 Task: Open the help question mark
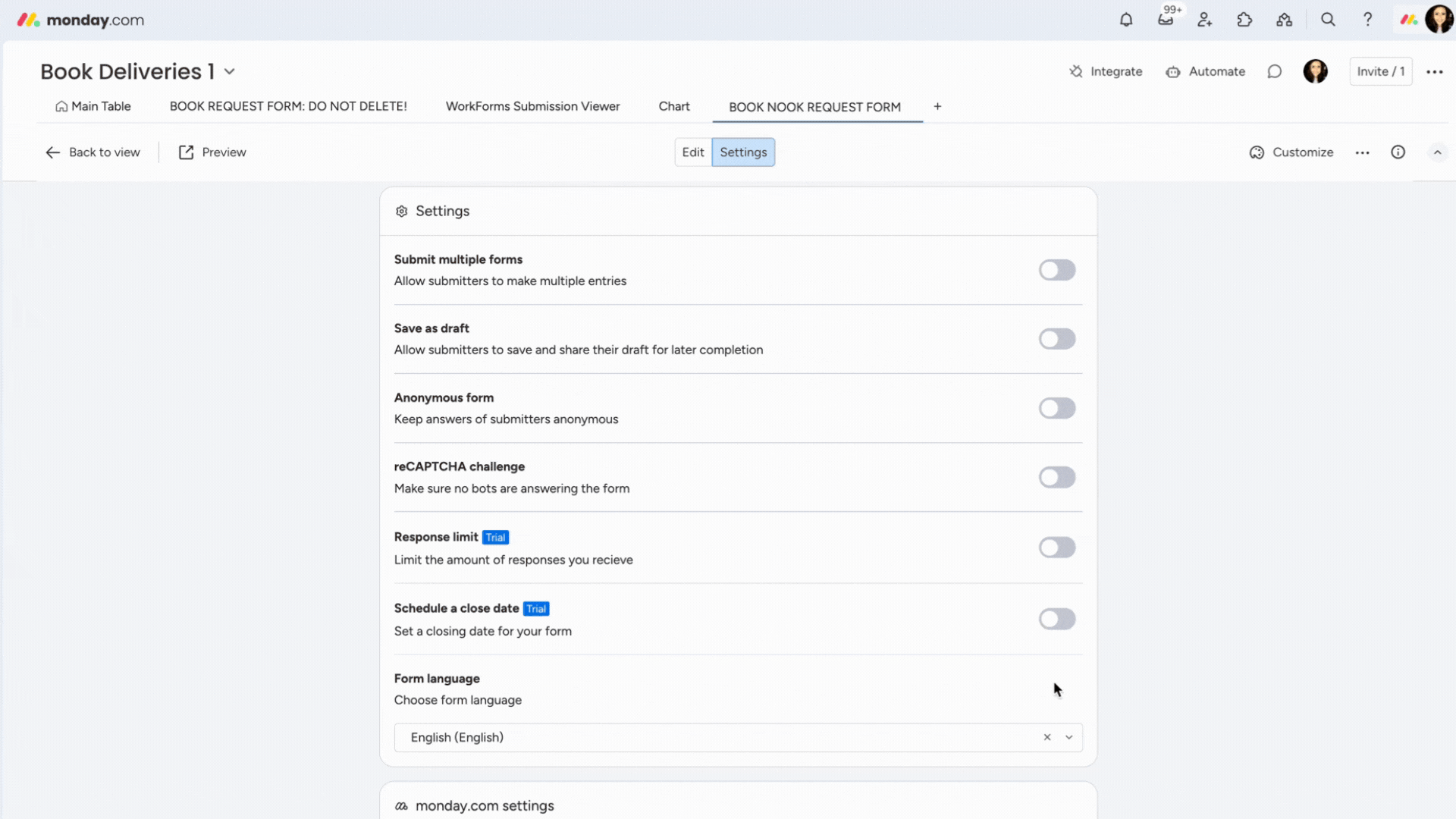point(1367,20)
